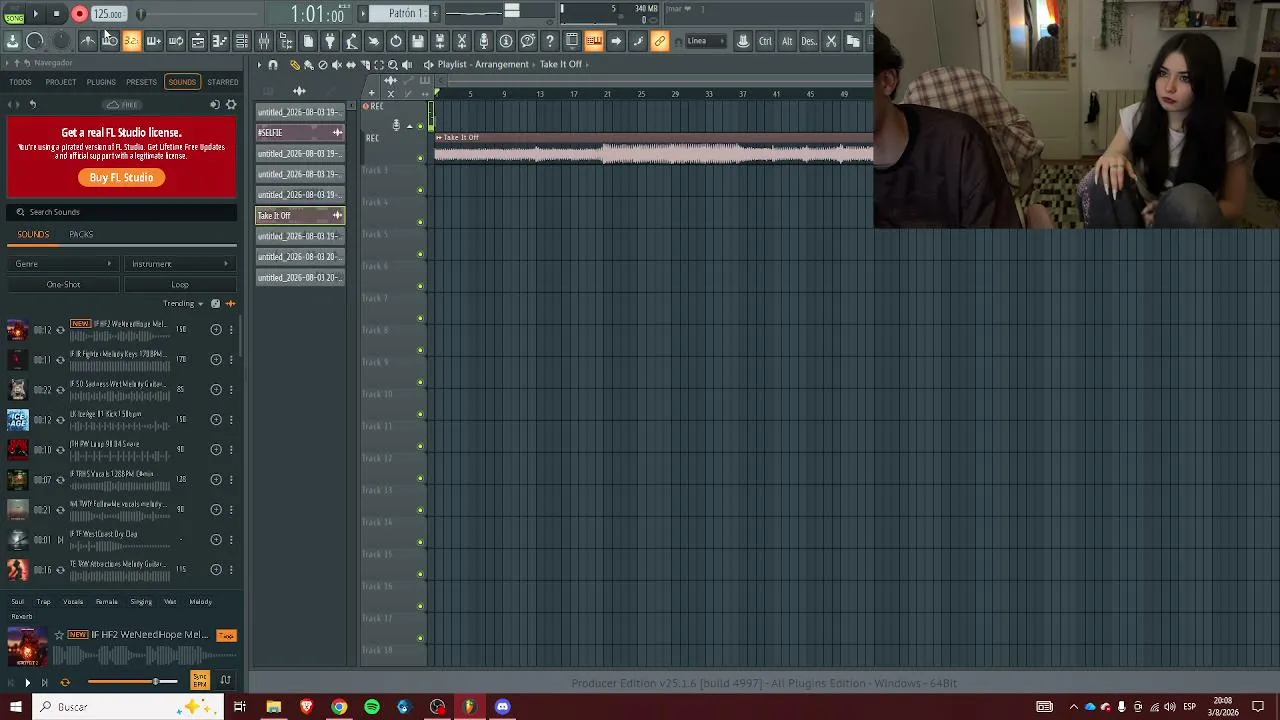The height and width of the screenshot is (720, 1280).
Task: Toggle the metronome button
Action: click(x=87, y=41)
